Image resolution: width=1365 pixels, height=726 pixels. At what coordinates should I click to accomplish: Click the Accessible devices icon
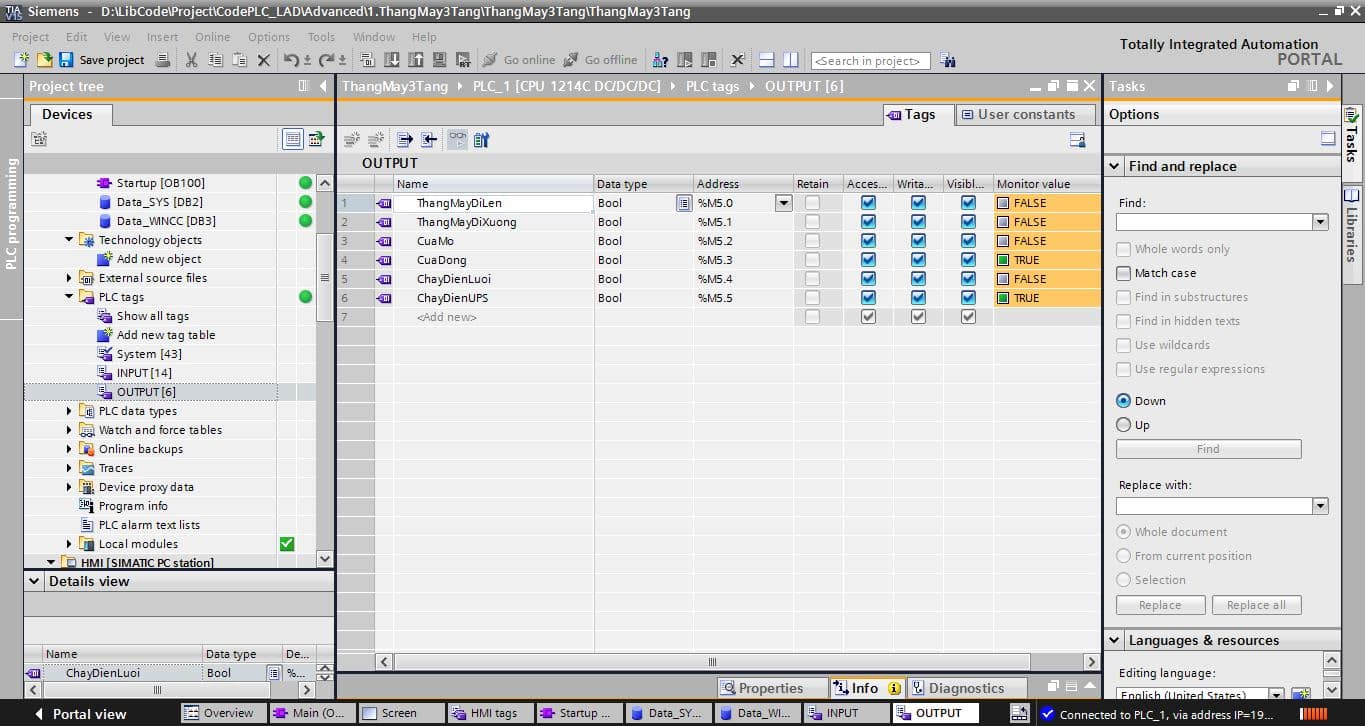click(661, 60)
